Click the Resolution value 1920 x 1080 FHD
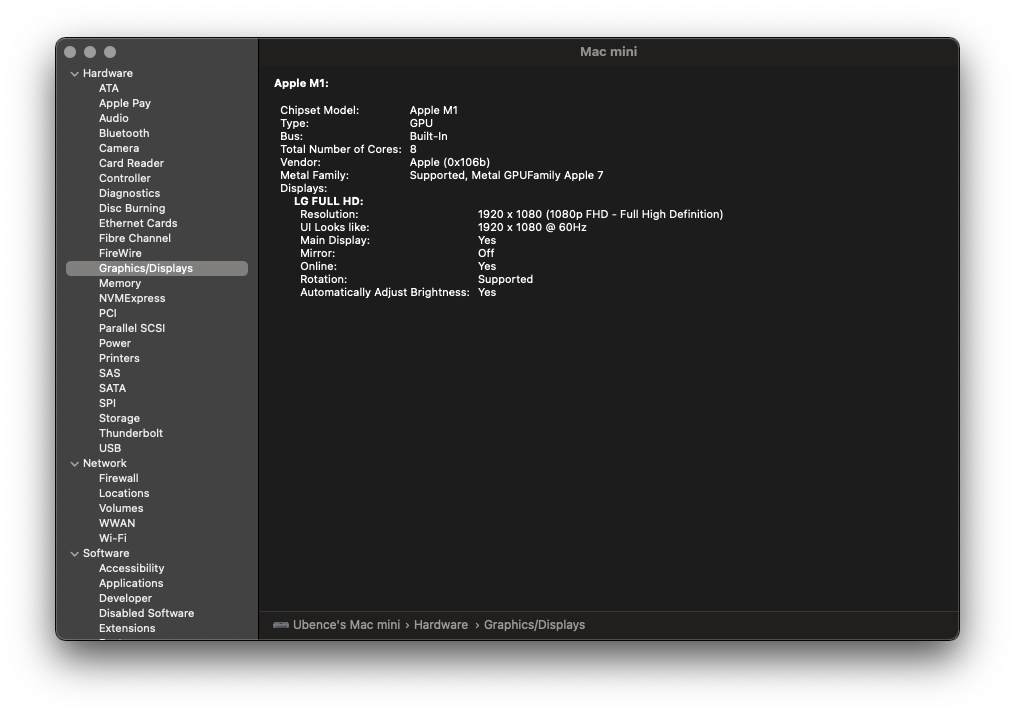This screenshot has width=1015, height=714. tap(600, 214)
